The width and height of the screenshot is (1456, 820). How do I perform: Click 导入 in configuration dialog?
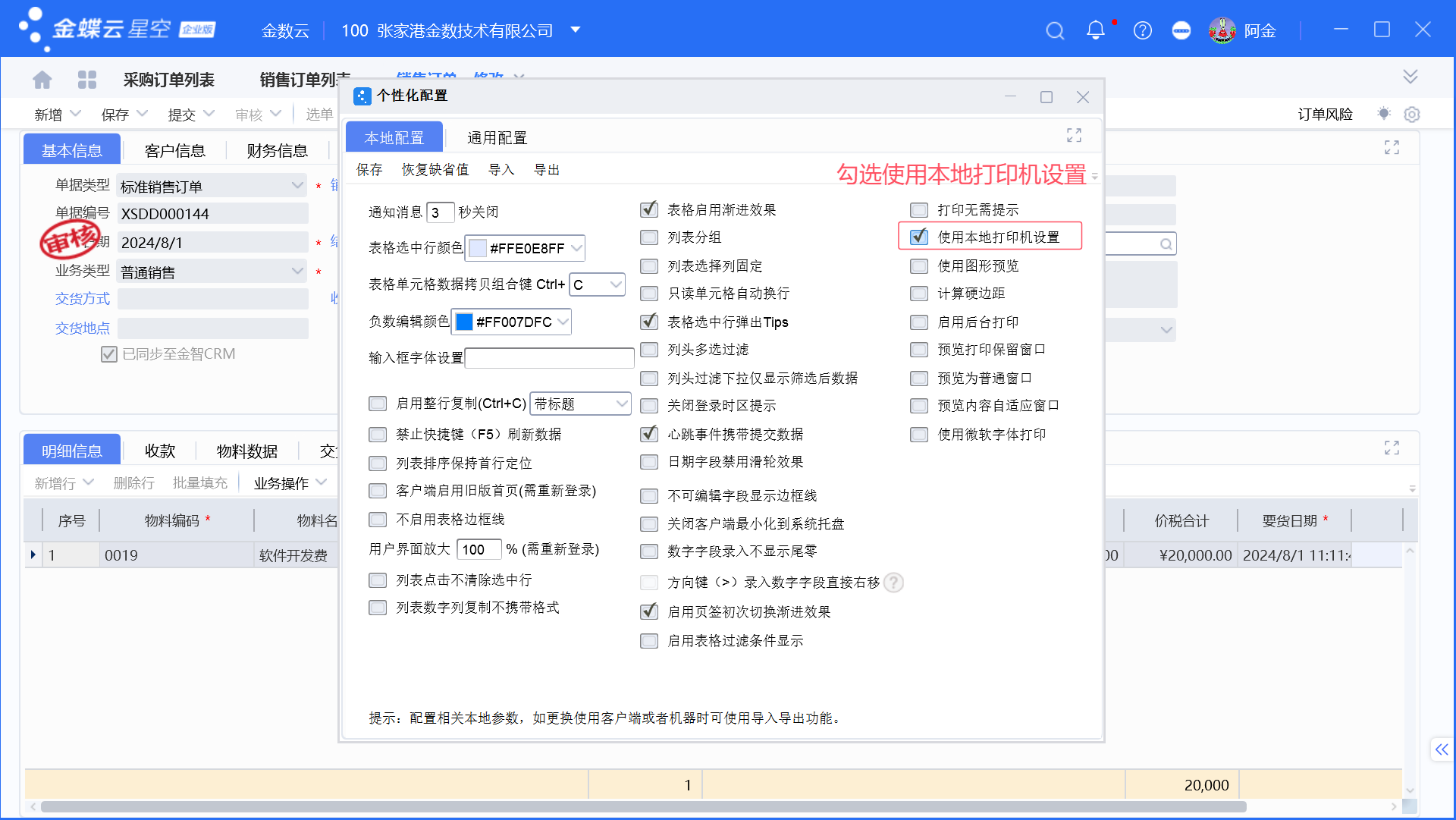click(x=501, y=170)
